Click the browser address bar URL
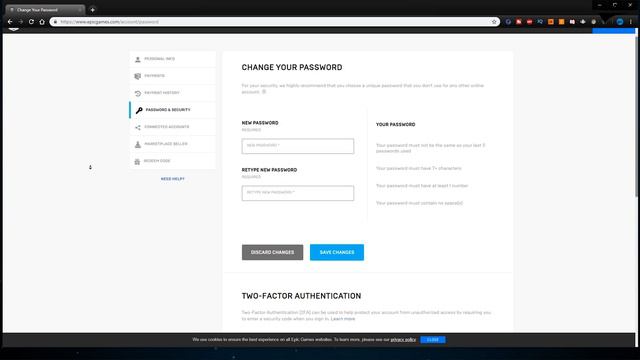The height and width of the screenshot is (360, 640). (x=109, y=22)
